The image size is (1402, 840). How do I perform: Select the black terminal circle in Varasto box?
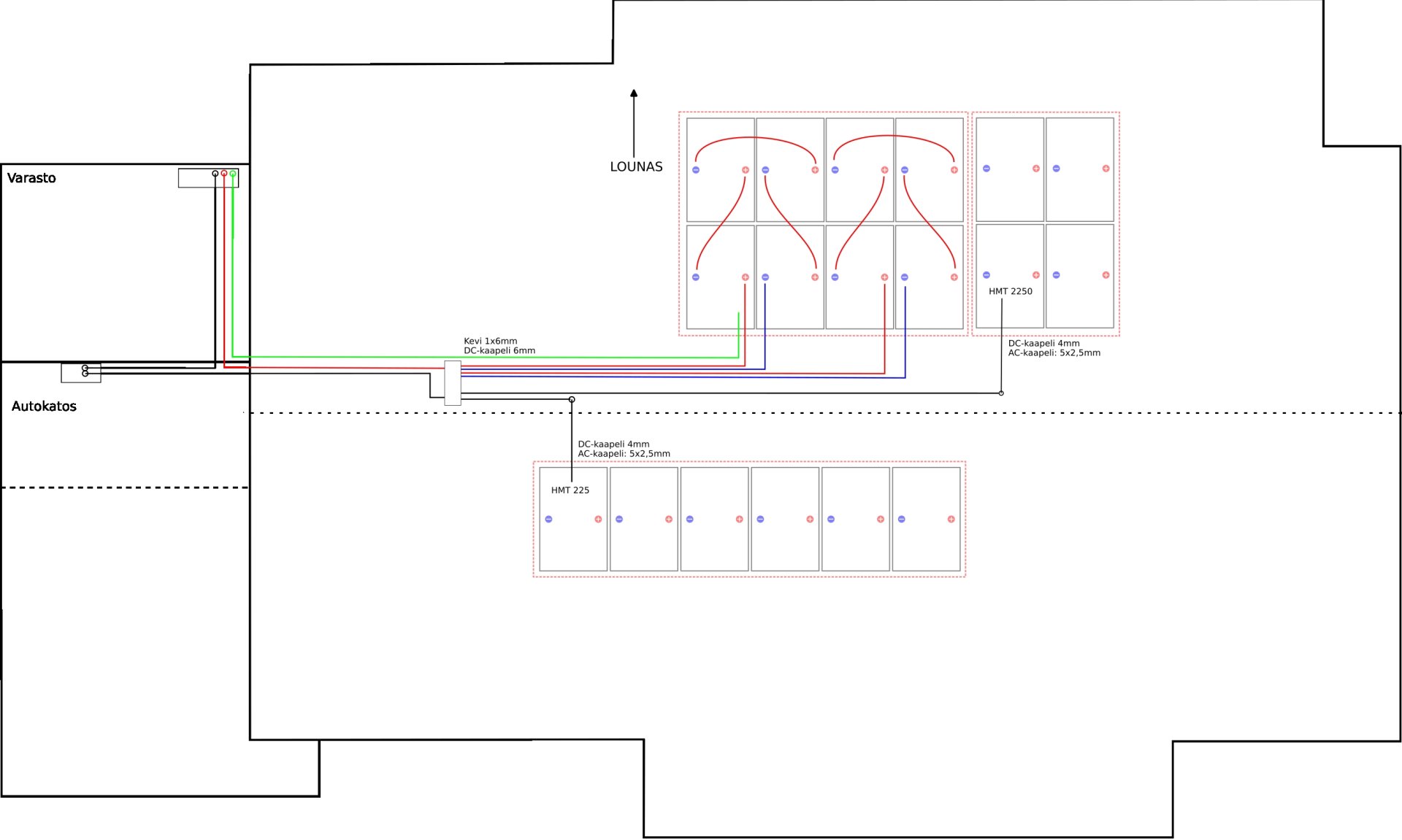(x=215, y=174)
